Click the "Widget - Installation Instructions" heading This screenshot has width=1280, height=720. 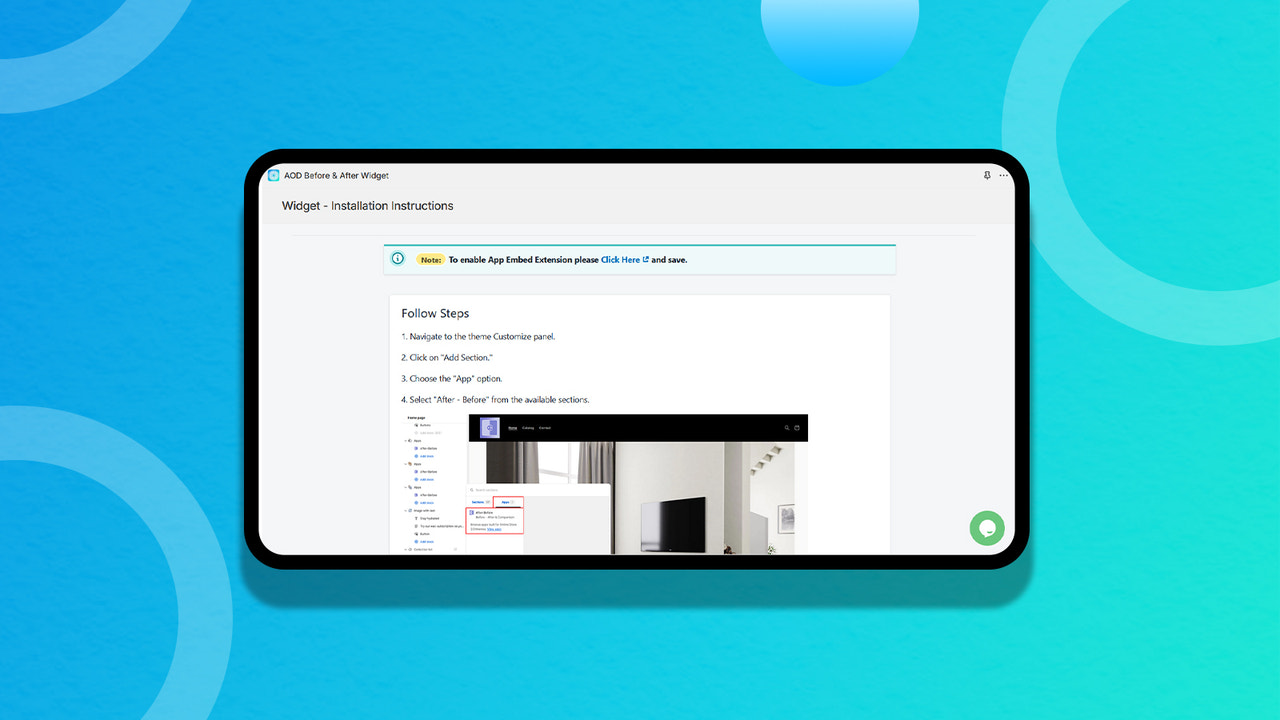tap(367, 206)
